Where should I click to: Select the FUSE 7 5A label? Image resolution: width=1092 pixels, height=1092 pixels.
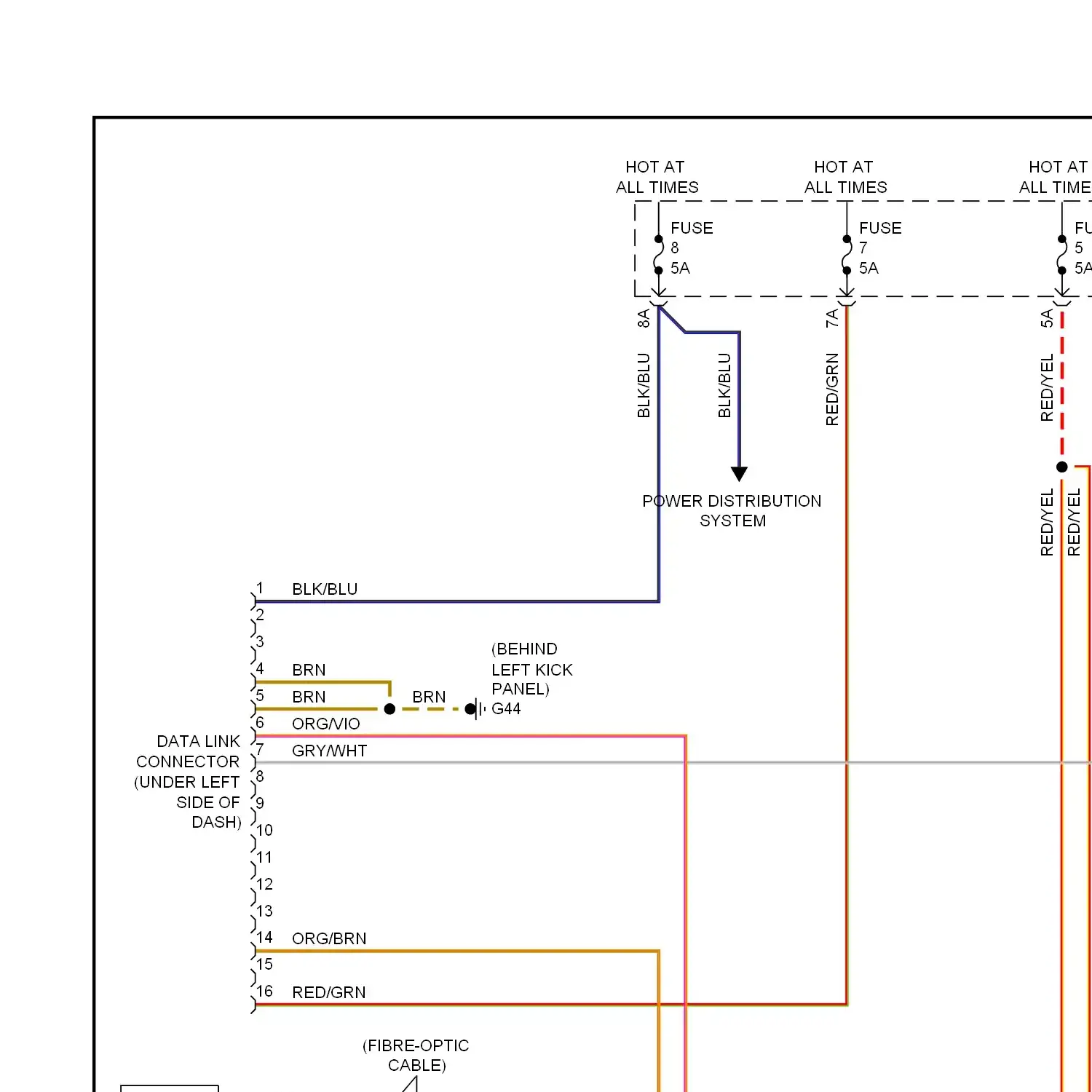(x=880, y=248)
